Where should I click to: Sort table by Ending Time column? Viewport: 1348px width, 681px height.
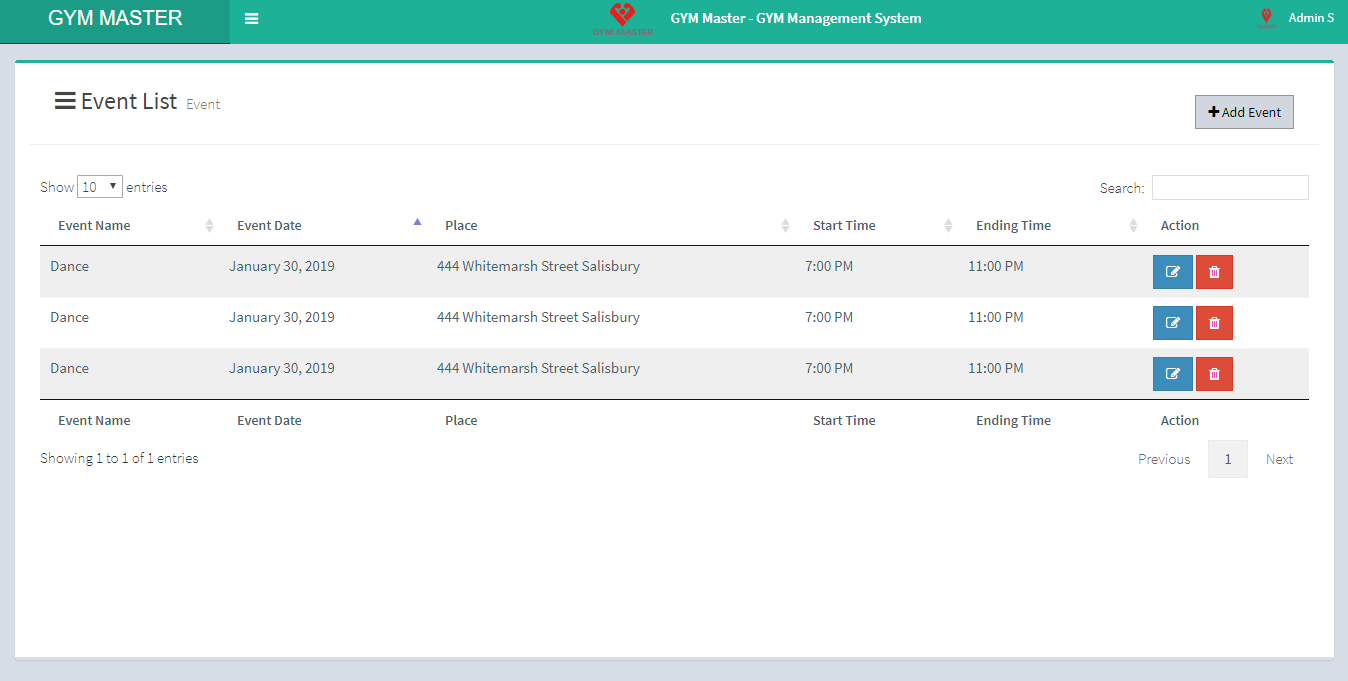(1013, 226)
